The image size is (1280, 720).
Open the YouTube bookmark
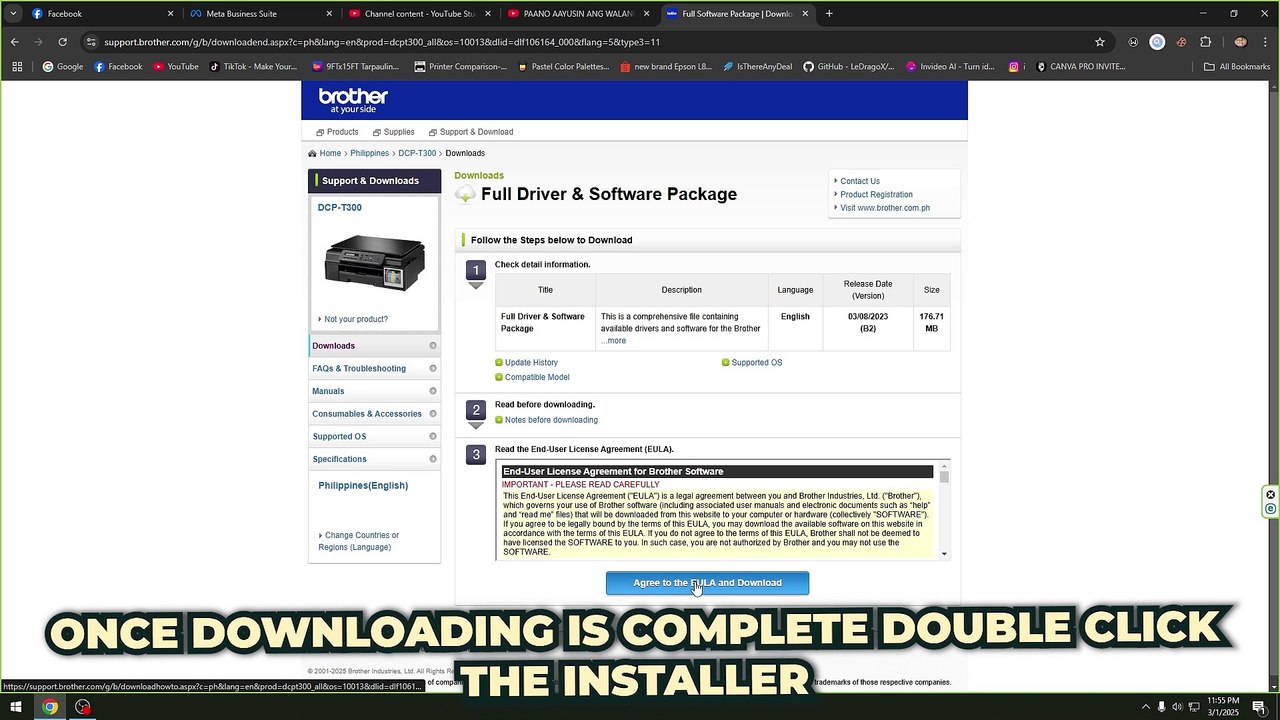[175, 66]
